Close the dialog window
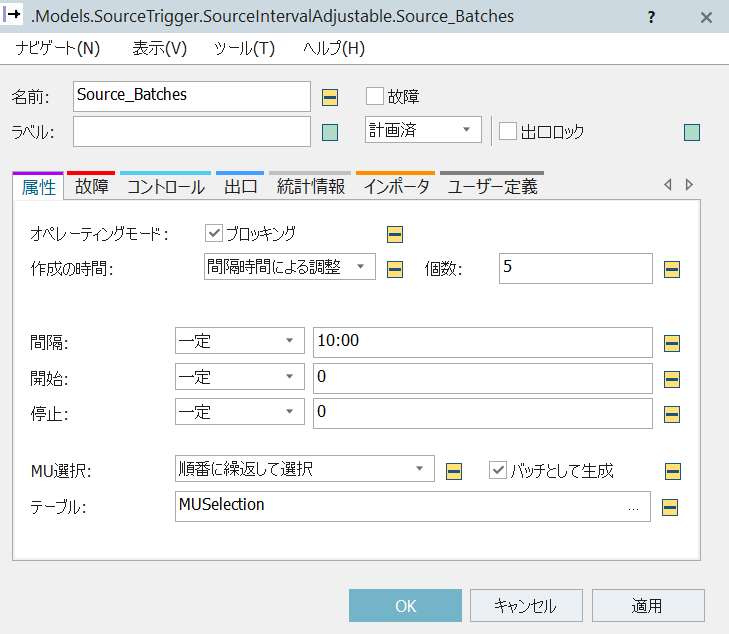The image size is (729, 634). [706, 18]
